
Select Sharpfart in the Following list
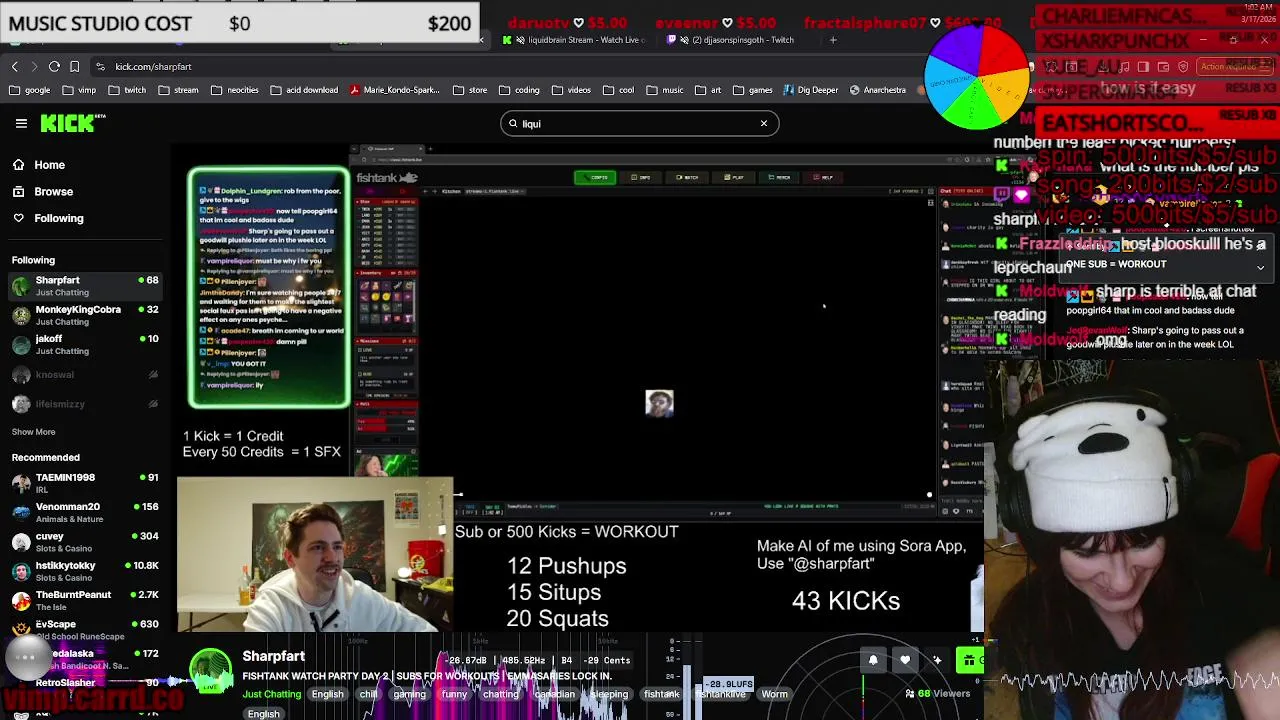pos(85,286)
